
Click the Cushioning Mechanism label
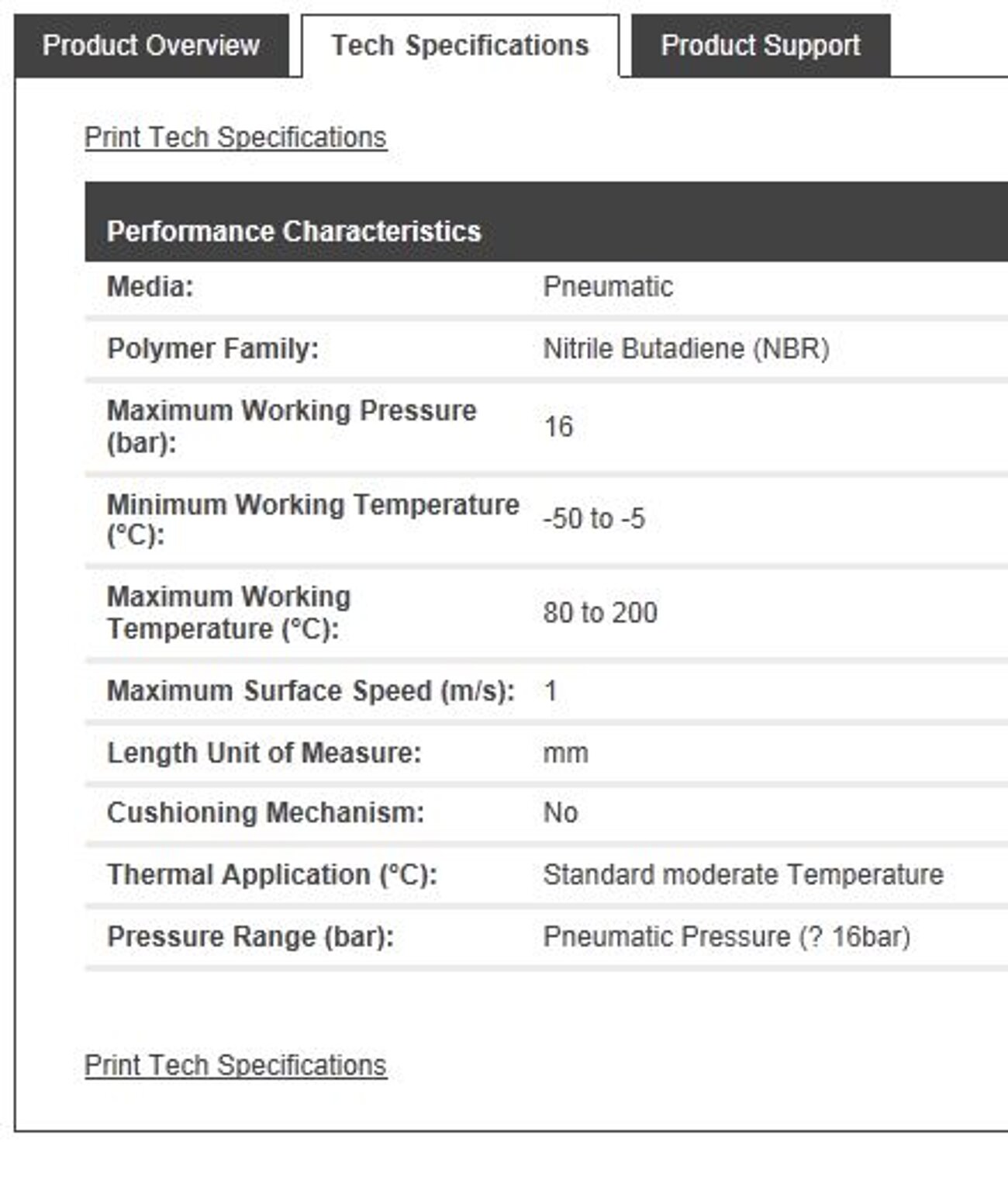pos(265,813)
